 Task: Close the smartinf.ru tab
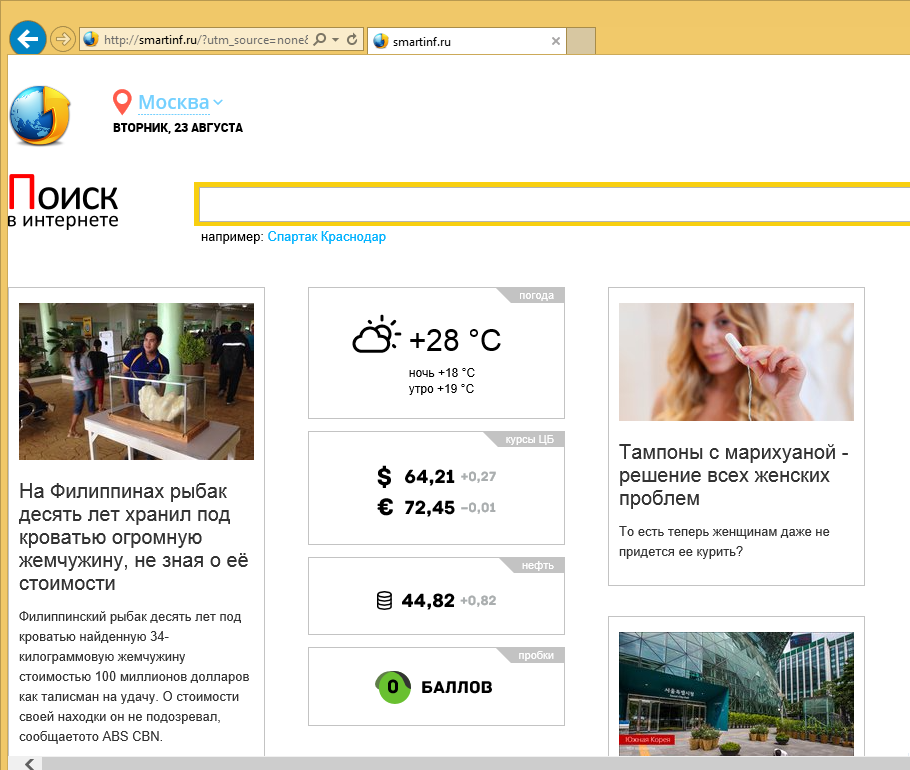click(556, 41)
